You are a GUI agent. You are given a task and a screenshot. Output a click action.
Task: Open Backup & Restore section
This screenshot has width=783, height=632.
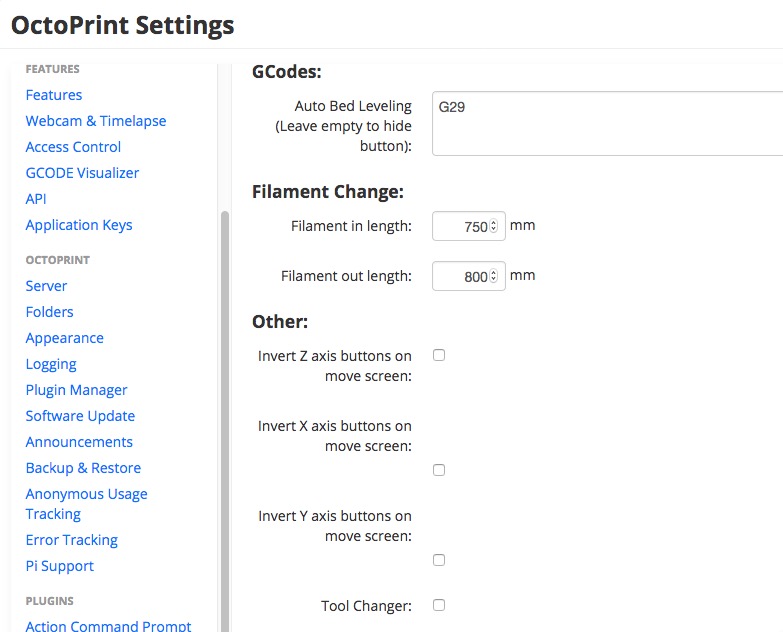(x=83, y=468)
